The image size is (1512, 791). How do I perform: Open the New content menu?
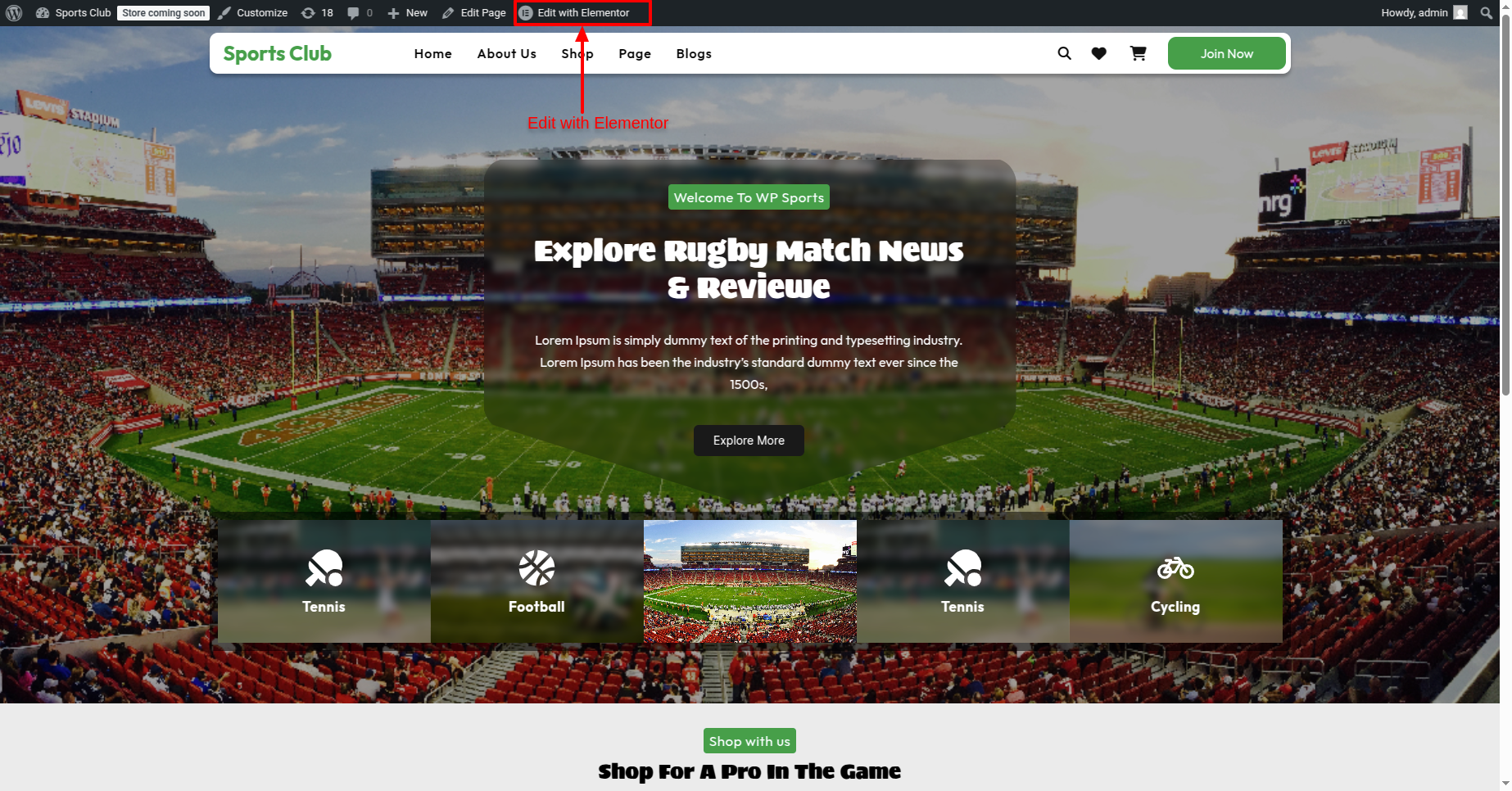408,13
